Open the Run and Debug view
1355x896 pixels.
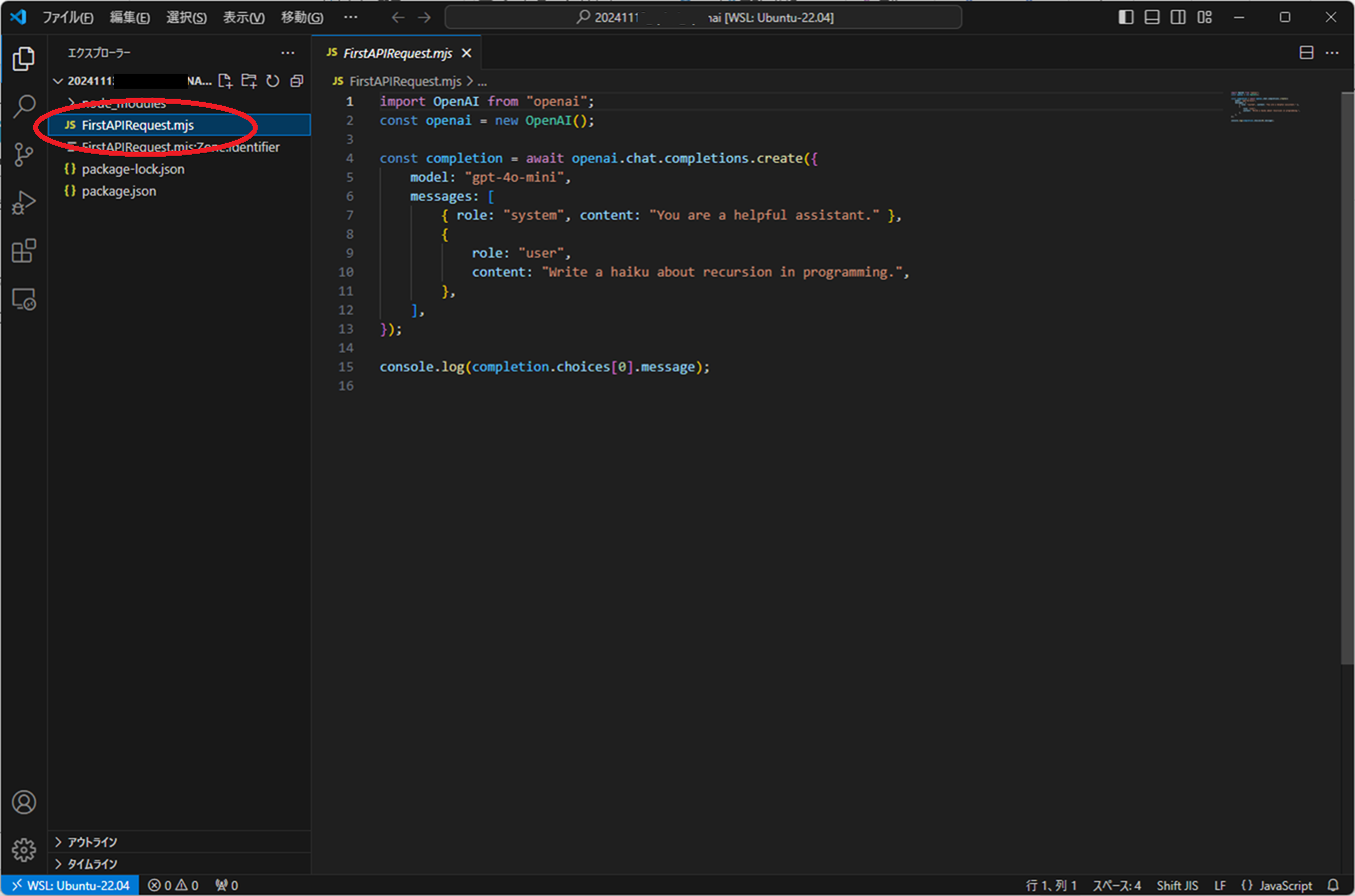pyautogui.click(x=24, y=203)
